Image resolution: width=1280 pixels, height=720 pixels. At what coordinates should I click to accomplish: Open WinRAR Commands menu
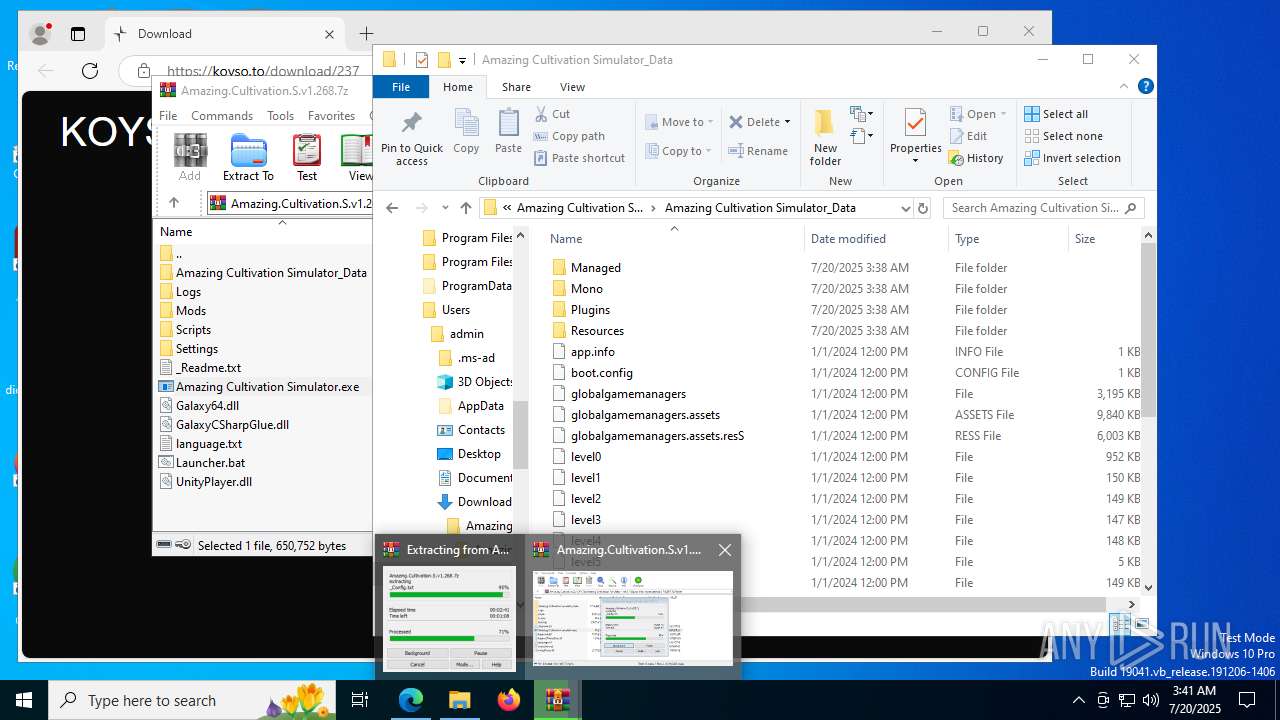pyautogui.click(x=222, y=116)
